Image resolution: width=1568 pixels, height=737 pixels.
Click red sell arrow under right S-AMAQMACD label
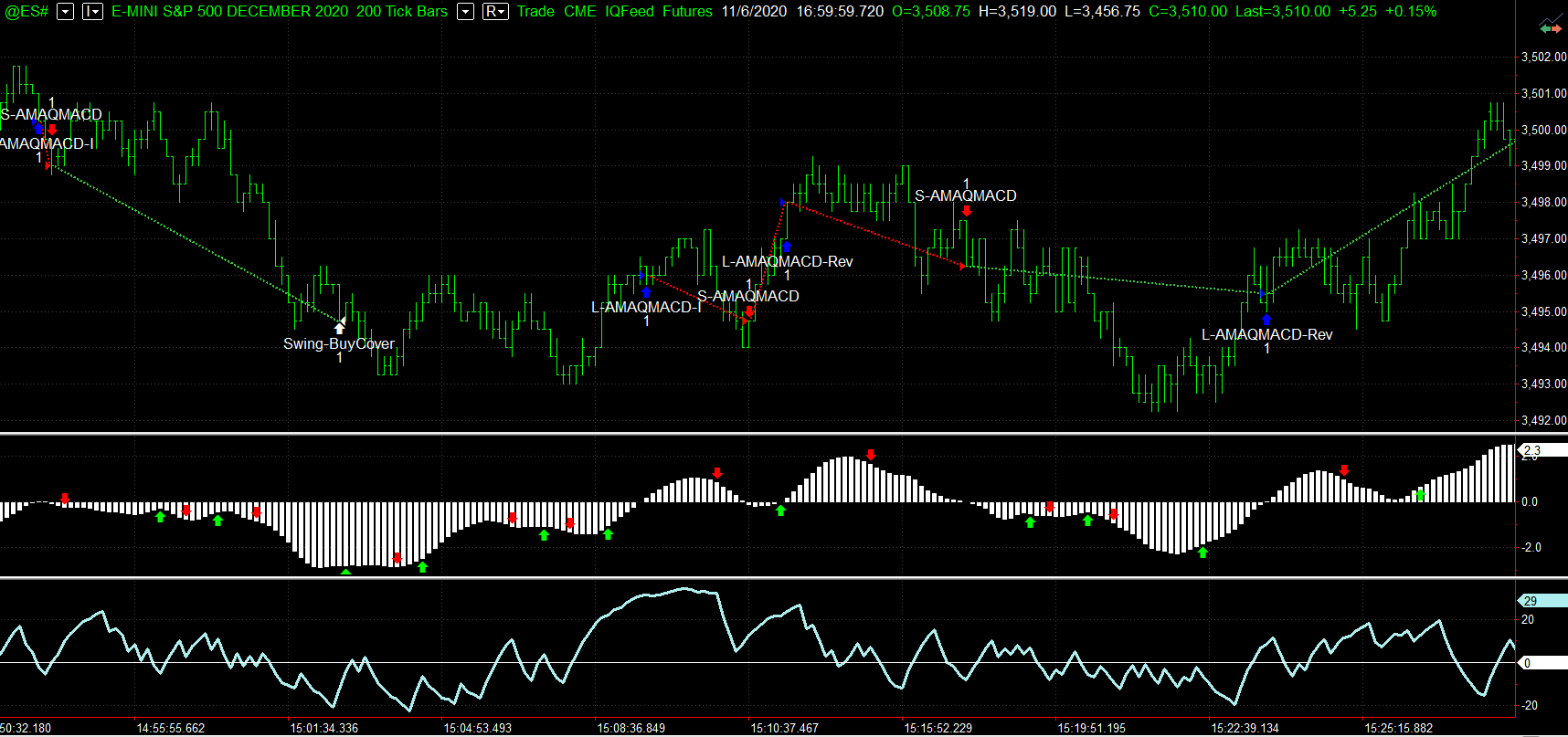pos(967,211)
